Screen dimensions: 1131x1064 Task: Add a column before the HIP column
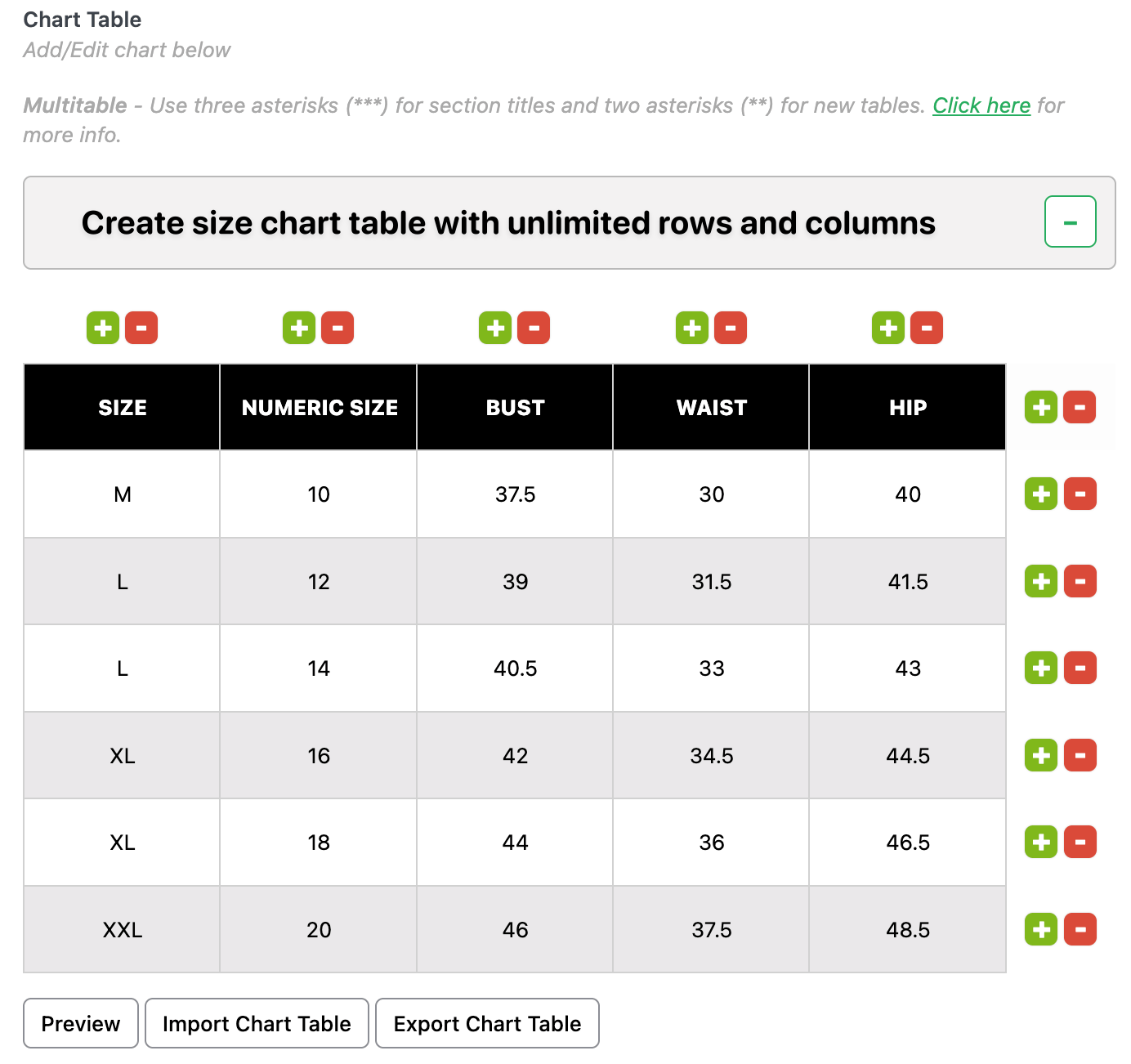(x=888, y=327)
